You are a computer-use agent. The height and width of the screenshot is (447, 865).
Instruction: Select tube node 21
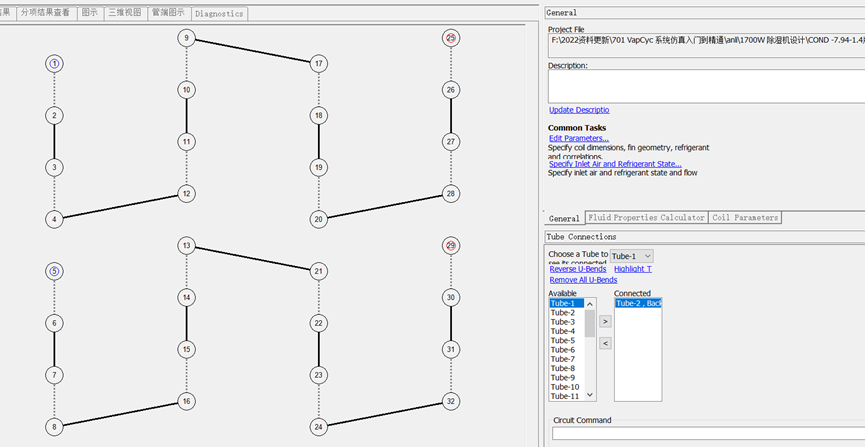[x=318, y=272]
